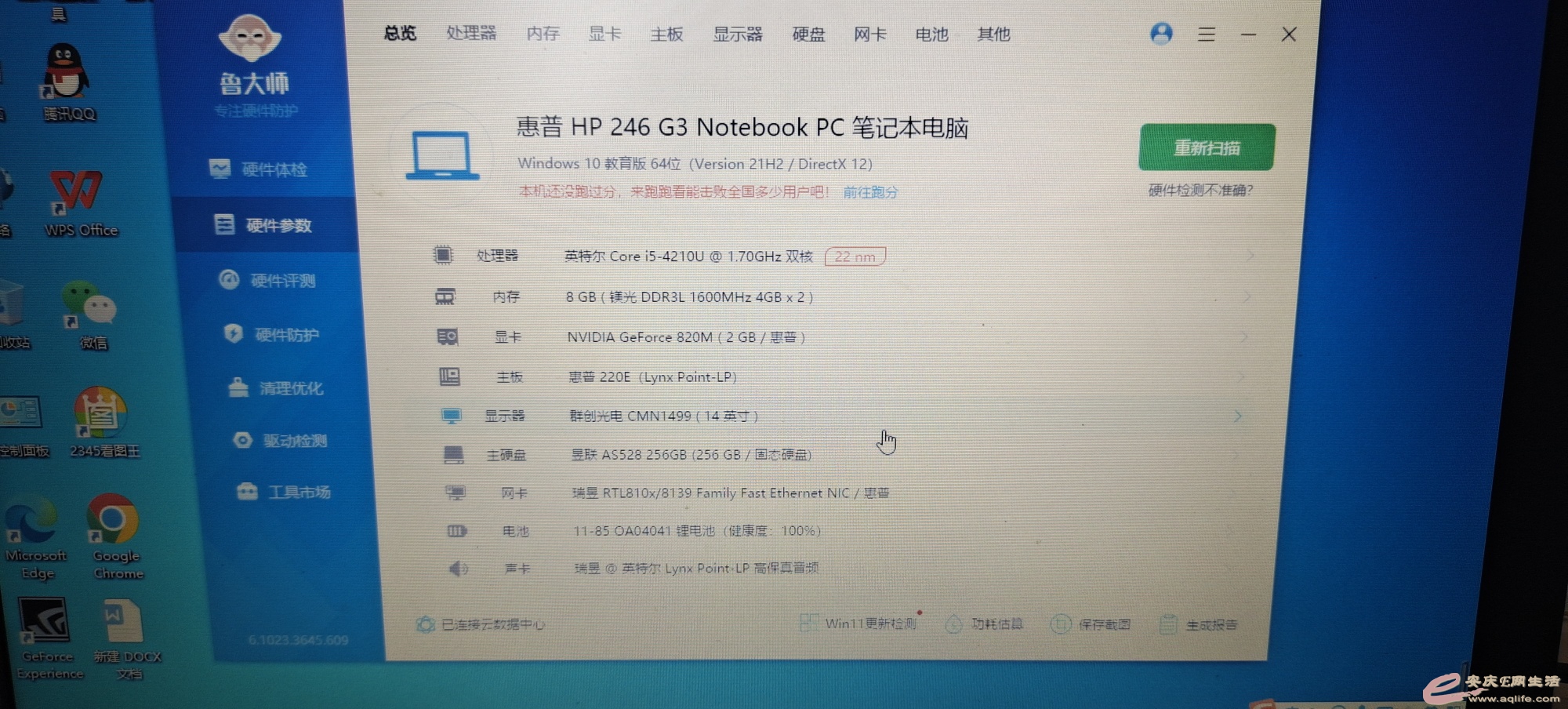Click the 硬件体检 sidebar icon
The height and width of the screenshot is (709, 1568).
click(x=220, y=169)
